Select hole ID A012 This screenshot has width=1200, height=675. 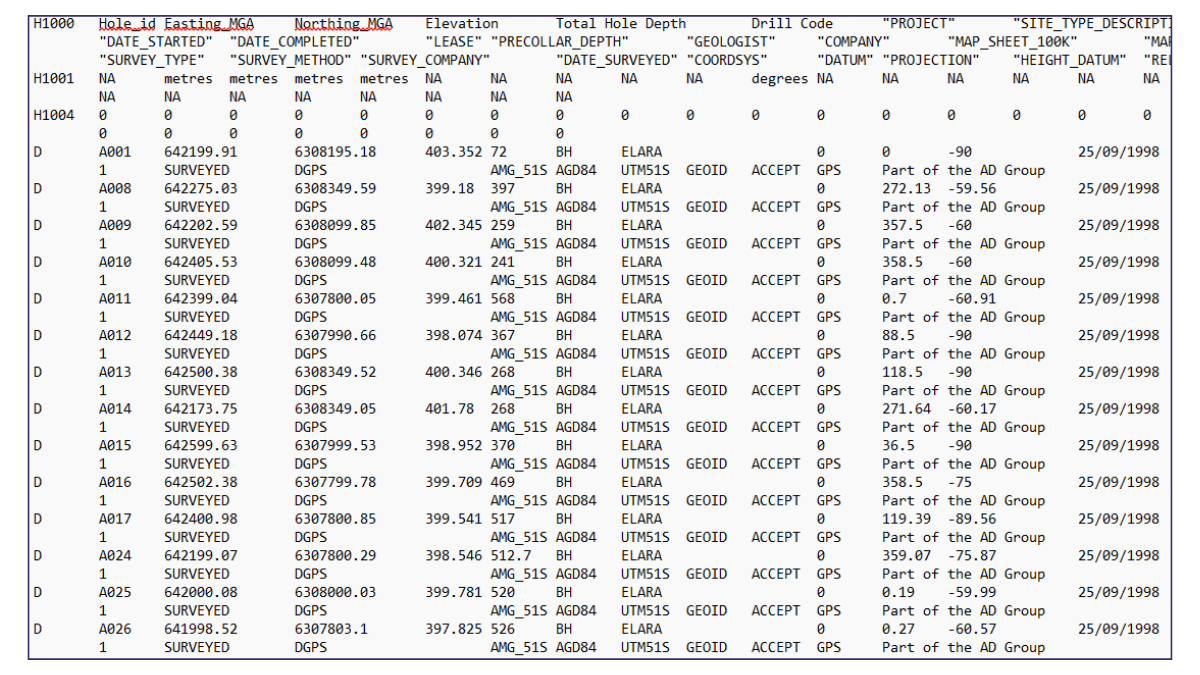point(115,336)
